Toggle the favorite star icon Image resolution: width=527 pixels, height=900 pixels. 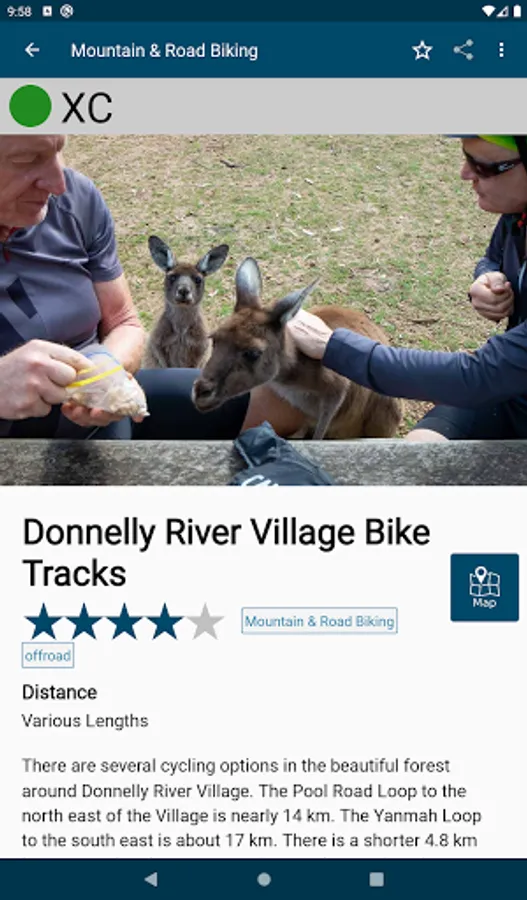pyautogui.click(x=422, y=51)
